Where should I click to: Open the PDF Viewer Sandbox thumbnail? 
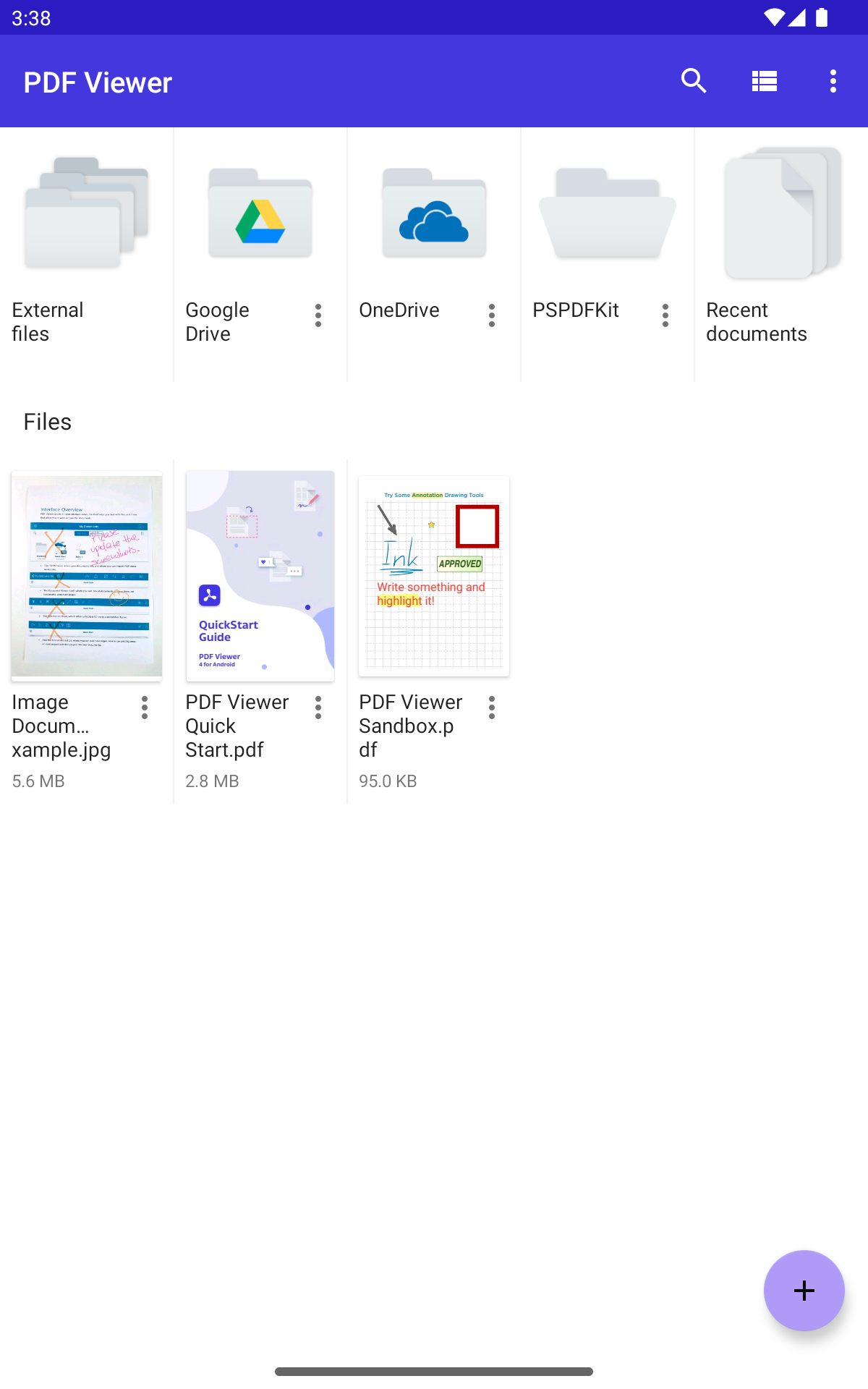tap(434, 576)
